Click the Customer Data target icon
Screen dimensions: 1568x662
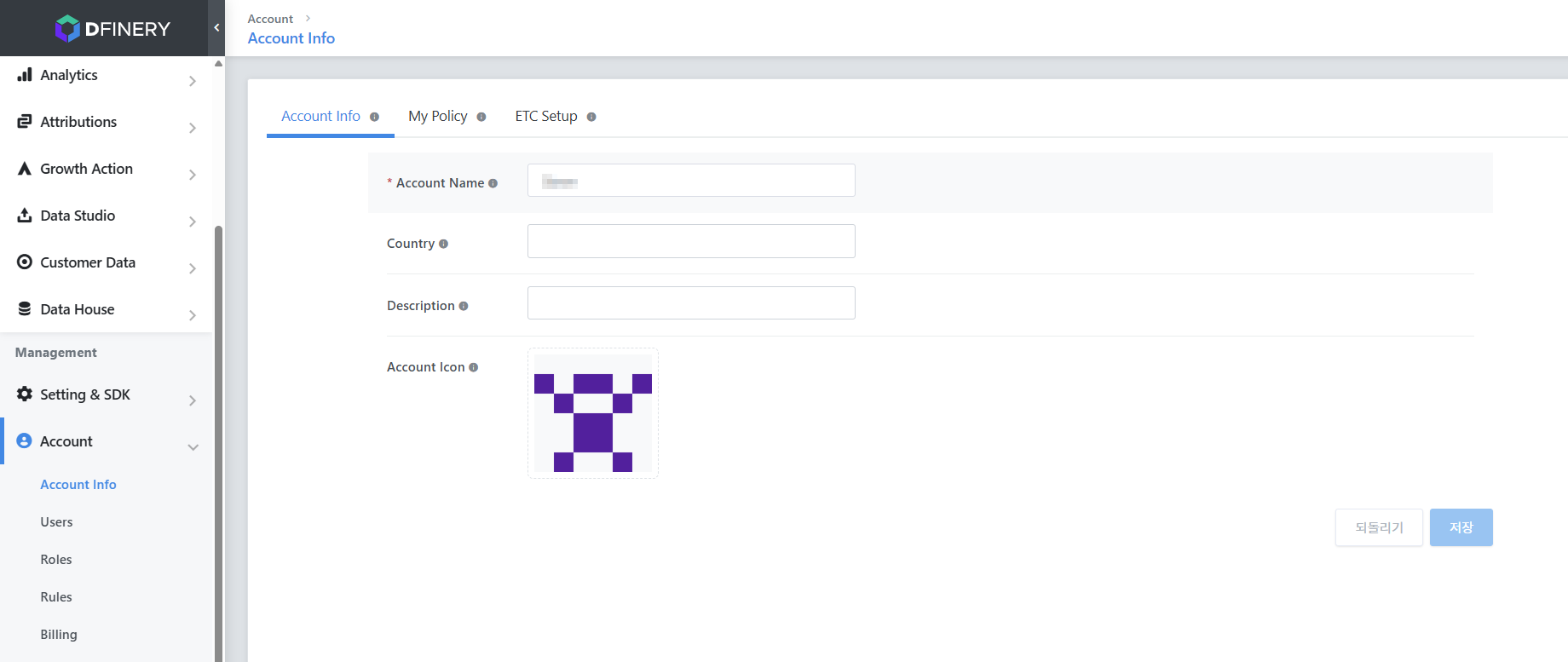(x=25, y=262)
